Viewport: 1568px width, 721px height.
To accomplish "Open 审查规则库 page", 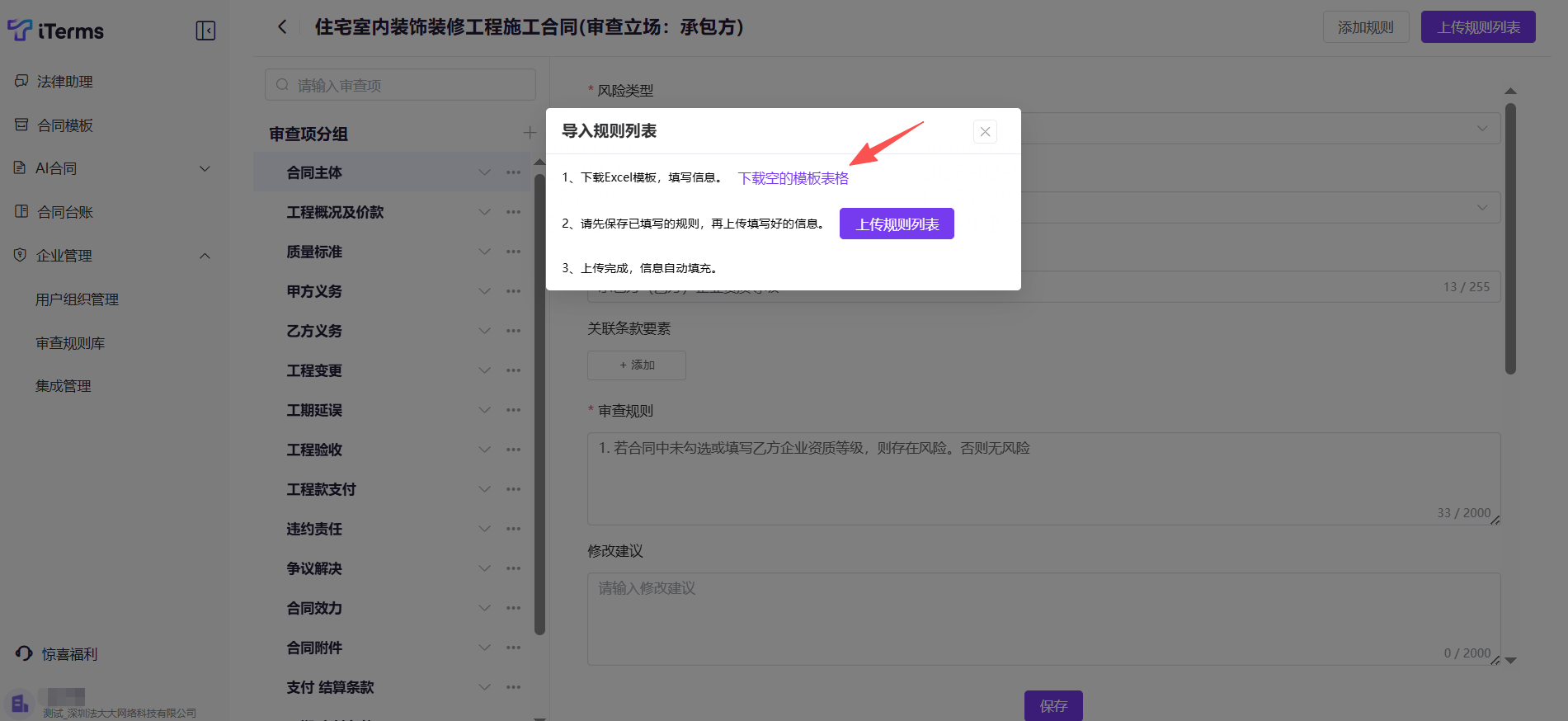I will [x=70, y=343].
